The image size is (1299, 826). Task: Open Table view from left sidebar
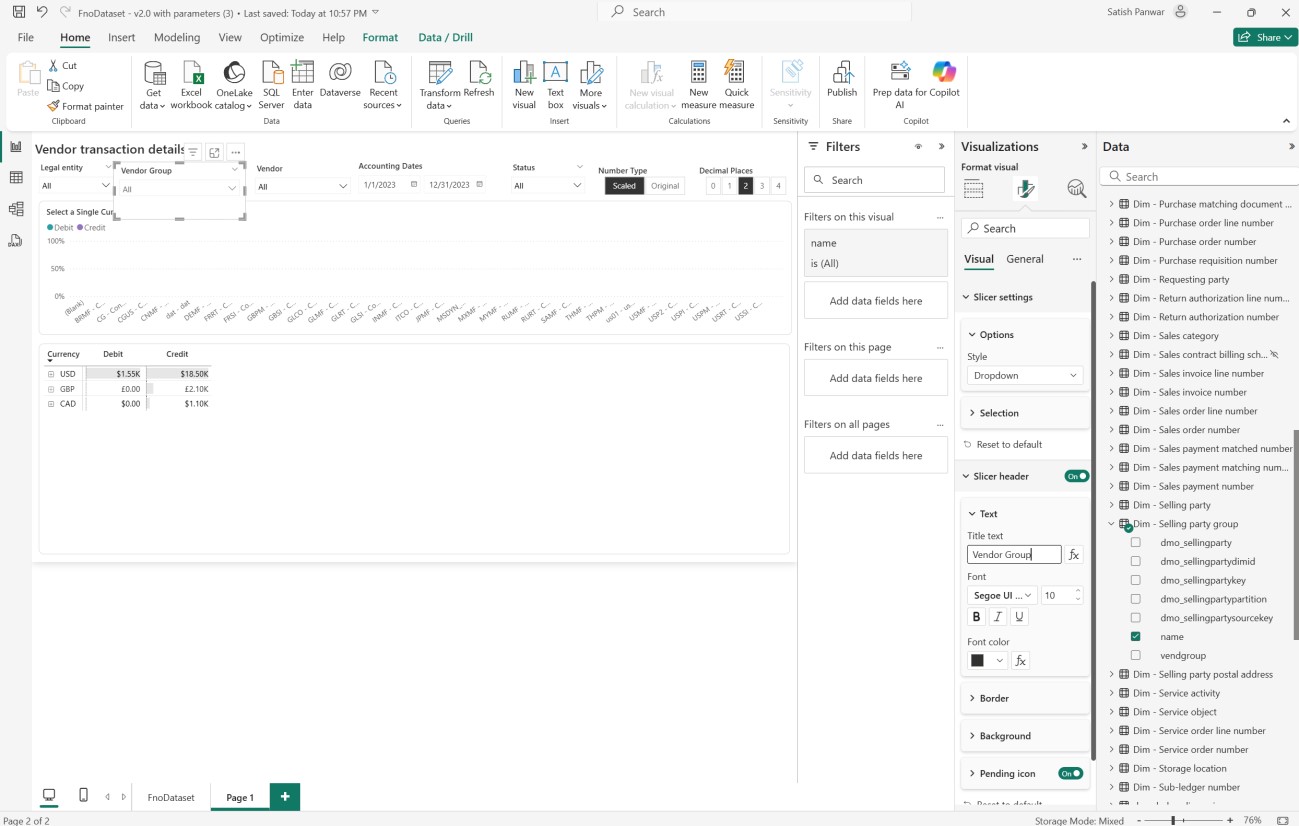[15, 178]
